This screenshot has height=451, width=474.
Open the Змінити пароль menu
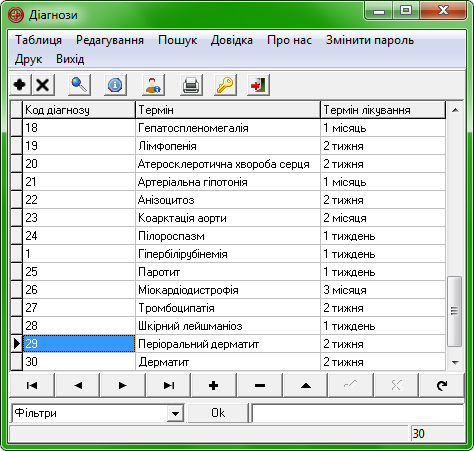point(370,40)
